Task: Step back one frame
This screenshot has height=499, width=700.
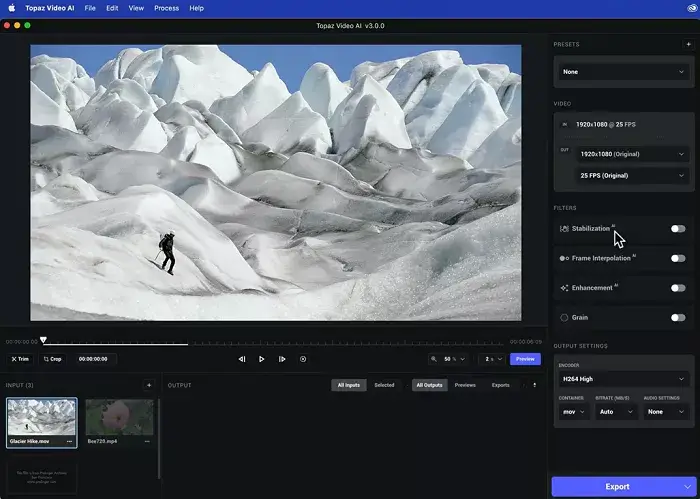Action: 241,359
